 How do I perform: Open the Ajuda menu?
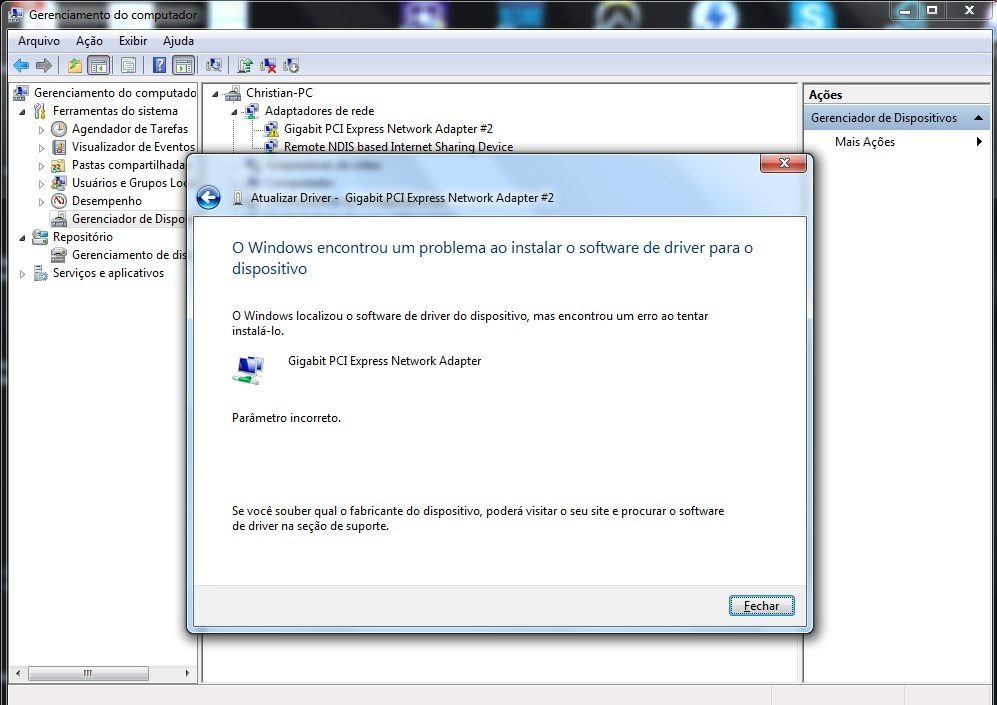pos(178,41)
